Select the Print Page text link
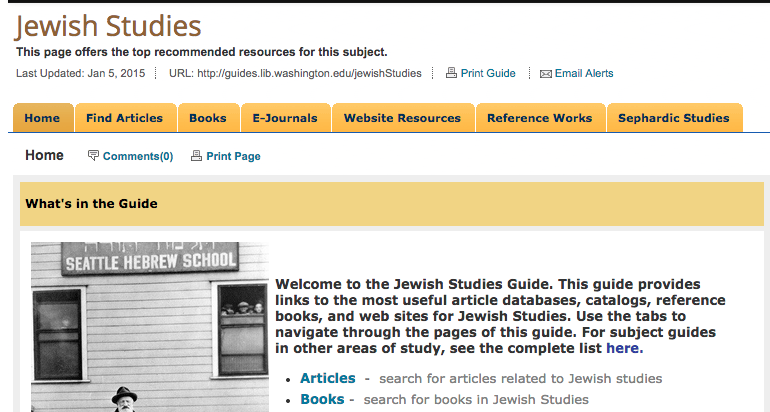Image resolution: width=770 pixels, height=412 pixels. [x=233, y=156]
